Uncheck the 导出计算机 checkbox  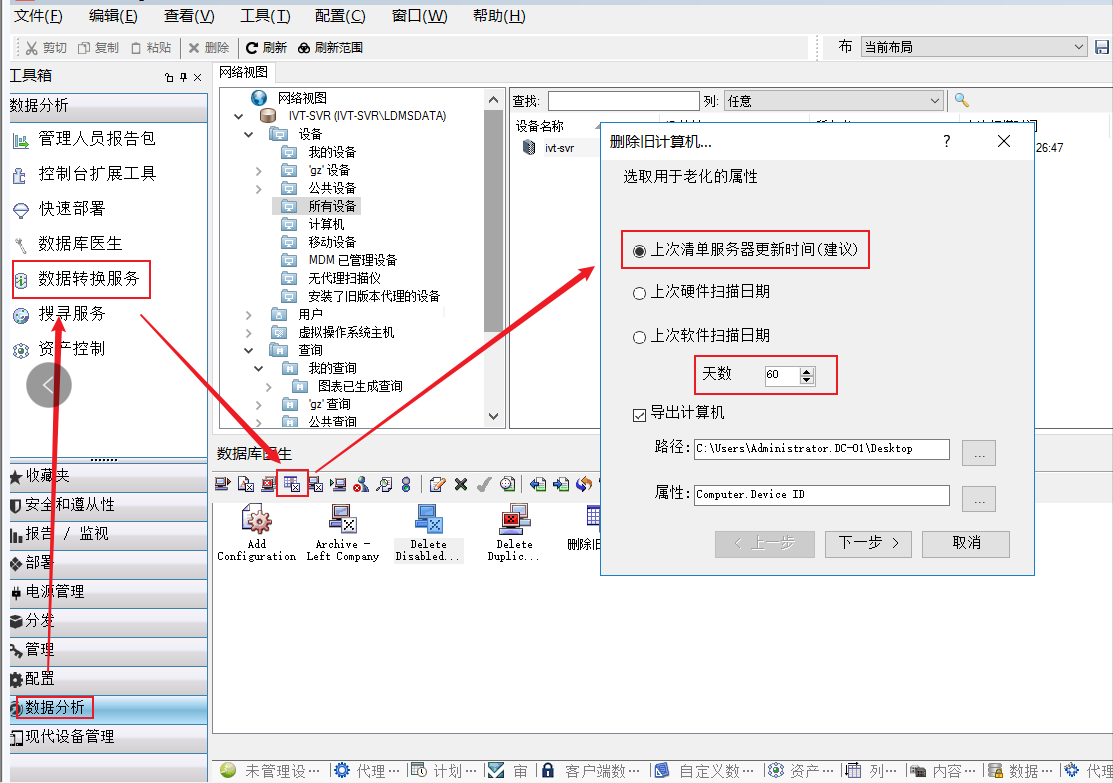(640, 414)
